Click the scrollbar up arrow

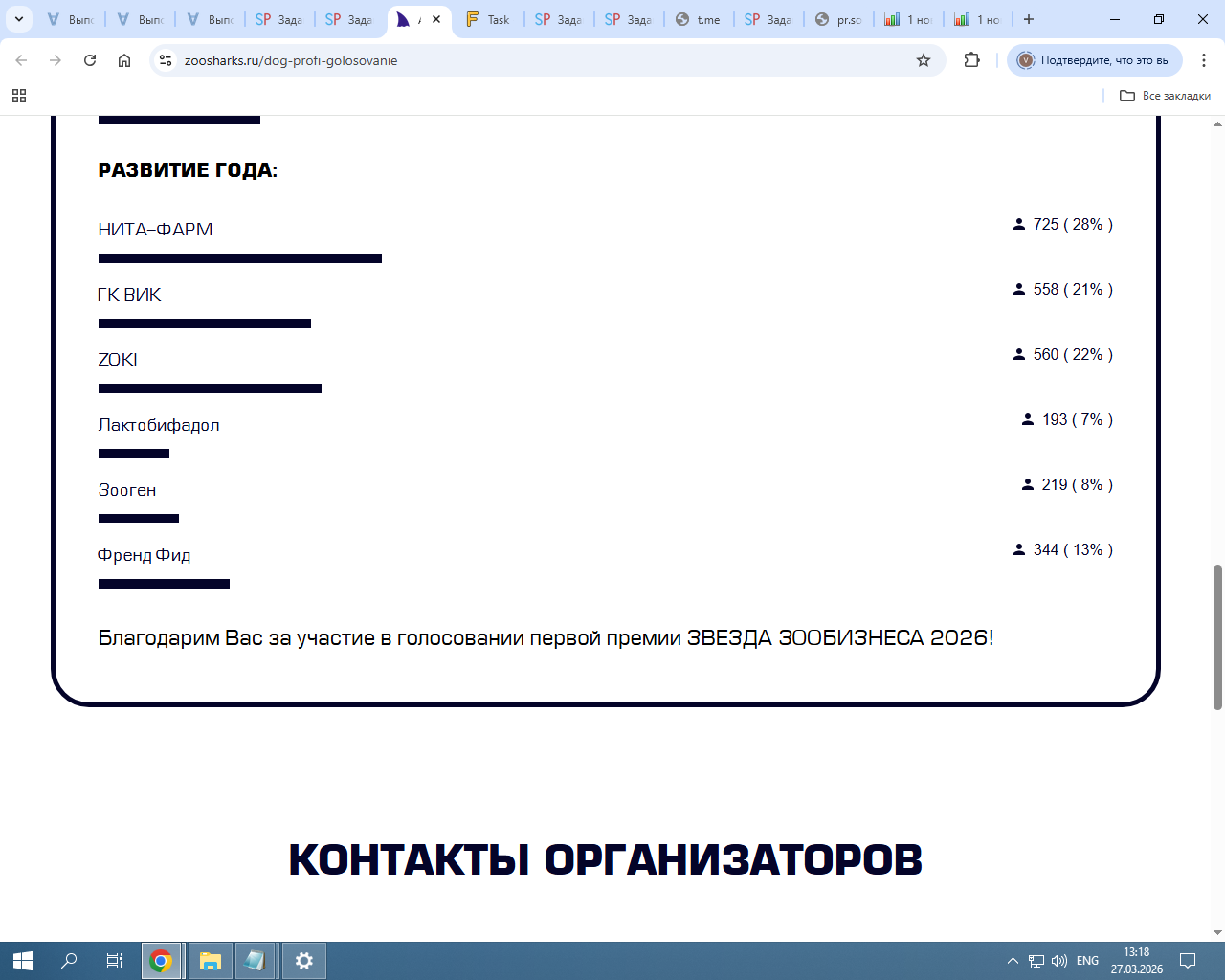[x=1217, y=123]
